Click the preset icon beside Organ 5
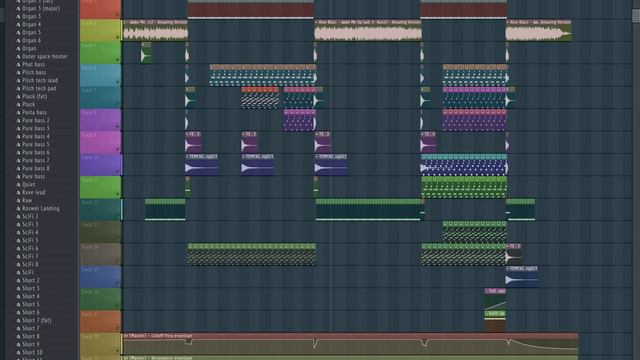The width and height of the screenshot is (640, 360). pyautogui.click(x=18, y=33)
